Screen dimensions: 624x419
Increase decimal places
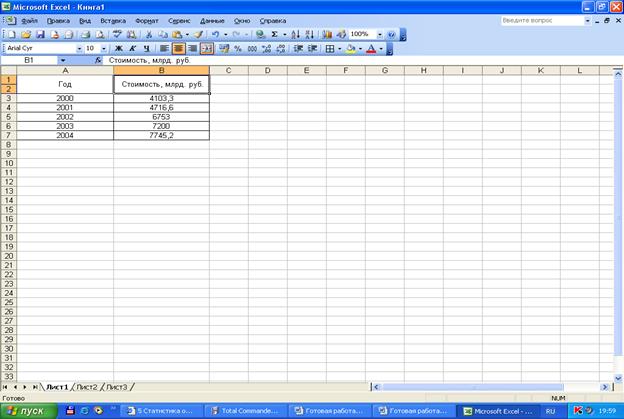point(267,49)
